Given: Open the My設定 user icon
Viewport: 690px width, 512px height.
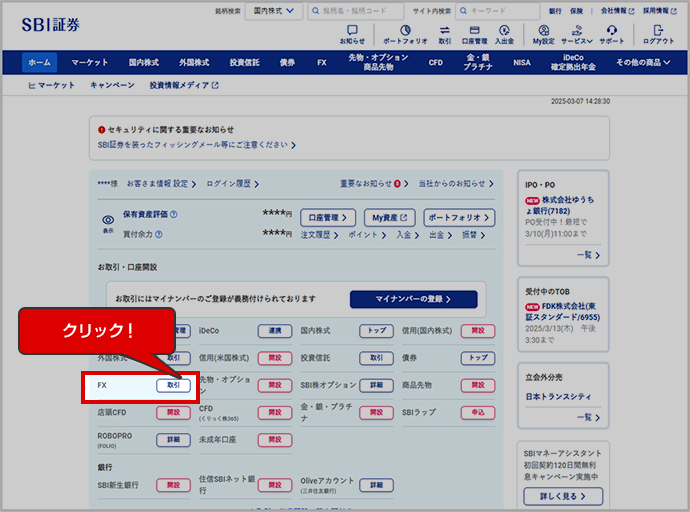Looking at the screenshot, I should point(544,34).
